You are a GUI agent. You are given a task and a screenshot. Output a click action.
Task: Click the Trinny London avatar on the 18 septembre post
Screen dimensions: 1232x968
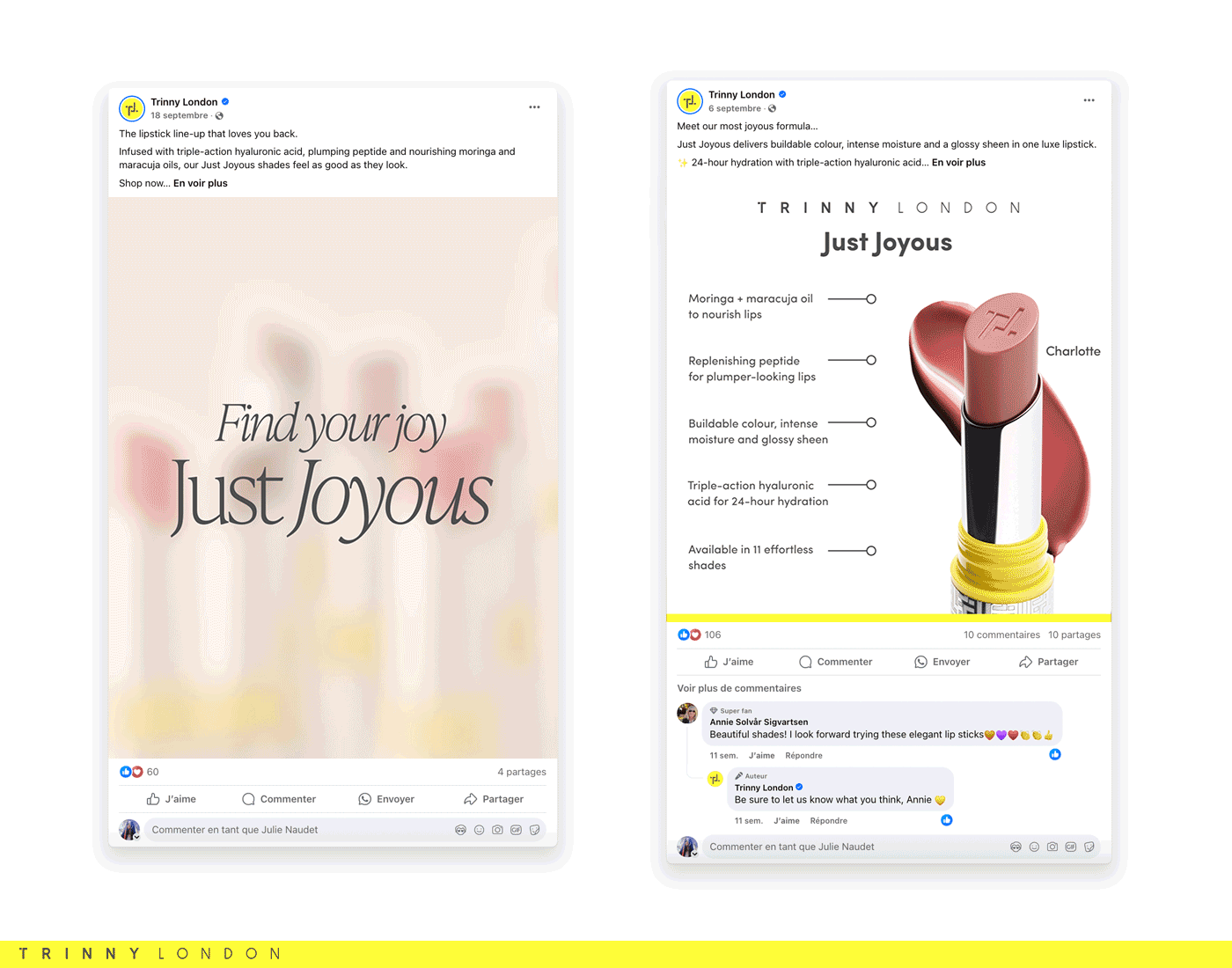coord(132,108)
